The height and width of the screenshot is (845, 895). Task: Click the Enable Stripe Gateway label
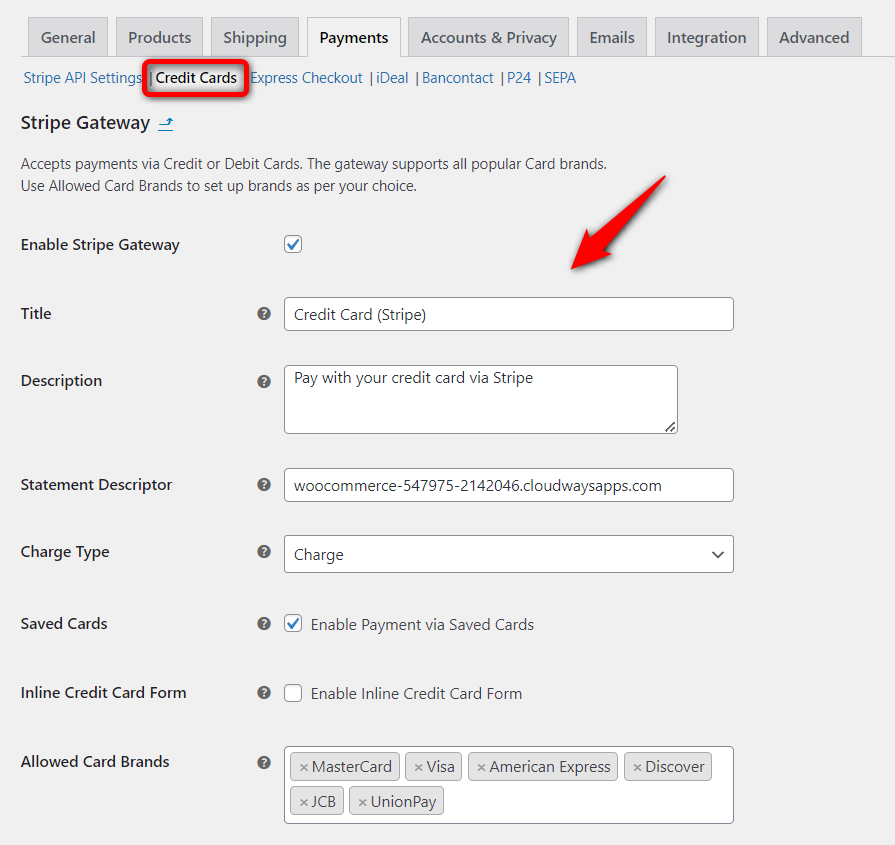(x=100, y=245)
